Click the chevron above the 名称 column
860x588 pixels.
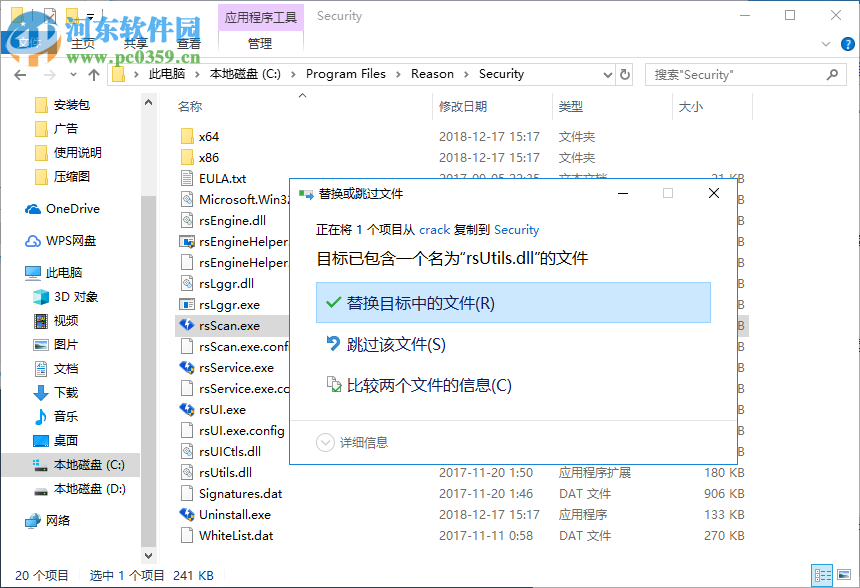pyautogui.click(x=301, y=95)
